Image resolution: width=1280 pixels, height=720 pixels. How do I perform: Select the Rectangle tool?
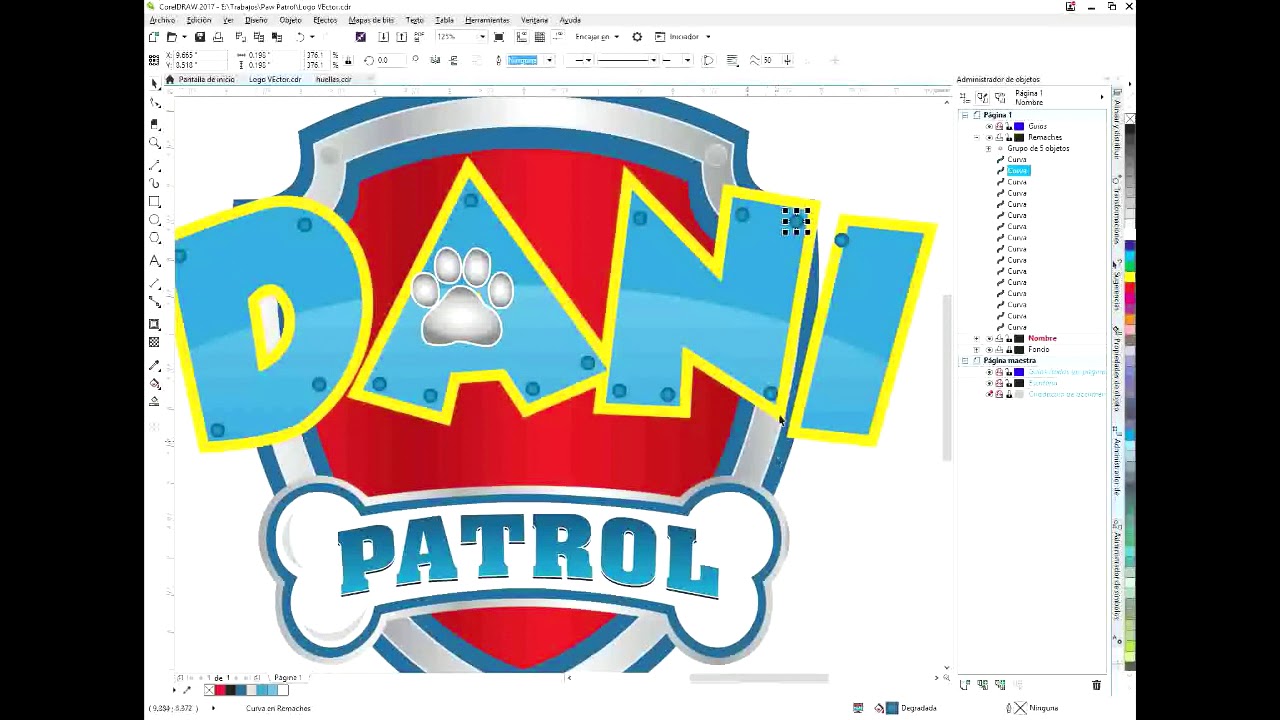pos(155,200)
